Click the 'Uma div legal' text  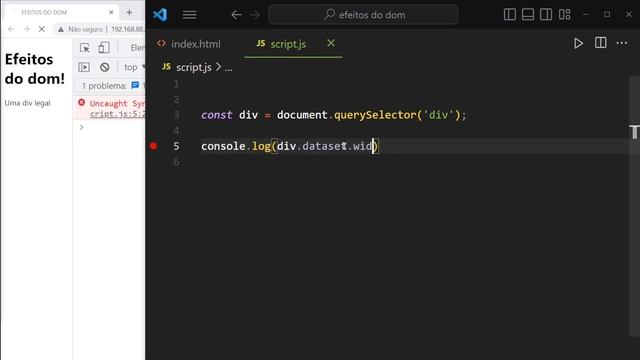tap(27, 103)
